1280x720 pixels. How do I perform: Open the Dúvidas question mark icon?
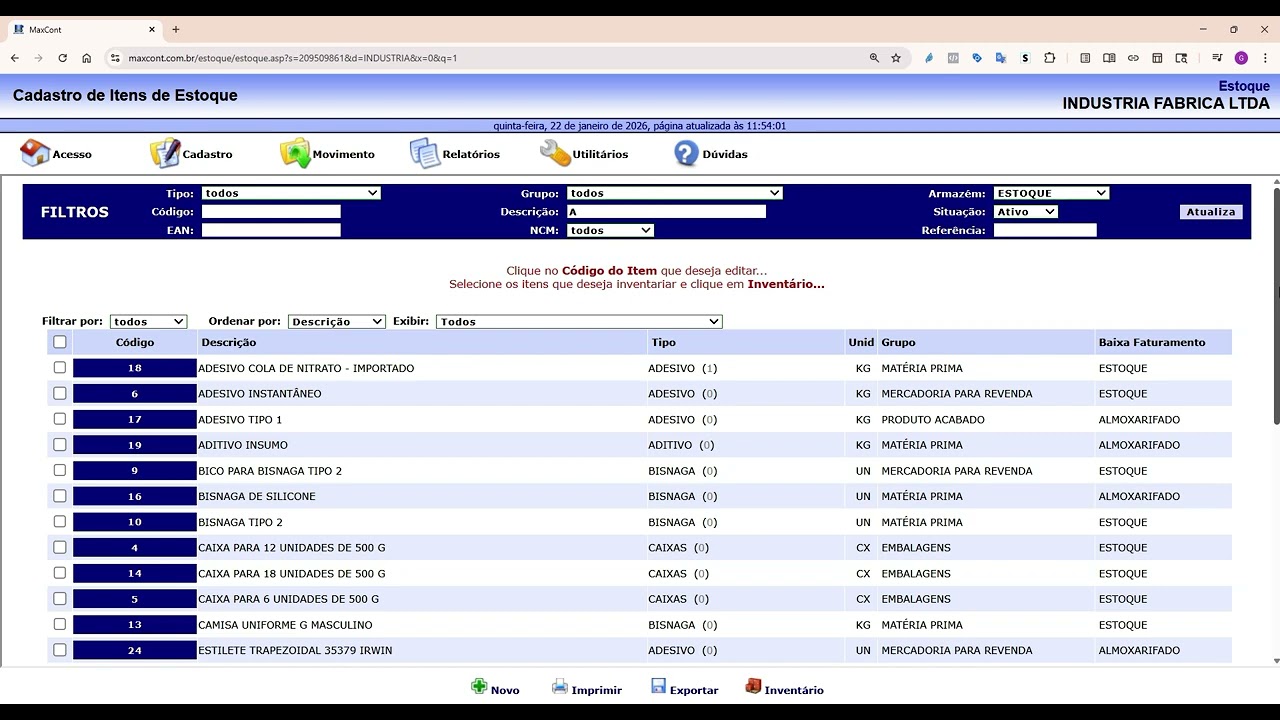pyautogui.click(x=686, y=153)
